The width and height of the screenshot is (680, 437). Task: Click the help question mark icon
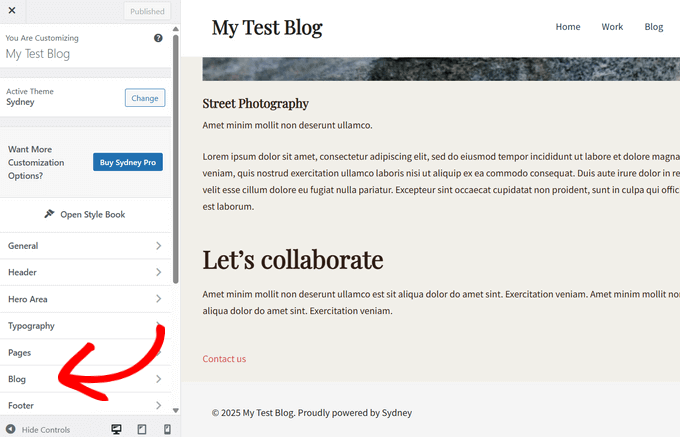coord(158,38)
